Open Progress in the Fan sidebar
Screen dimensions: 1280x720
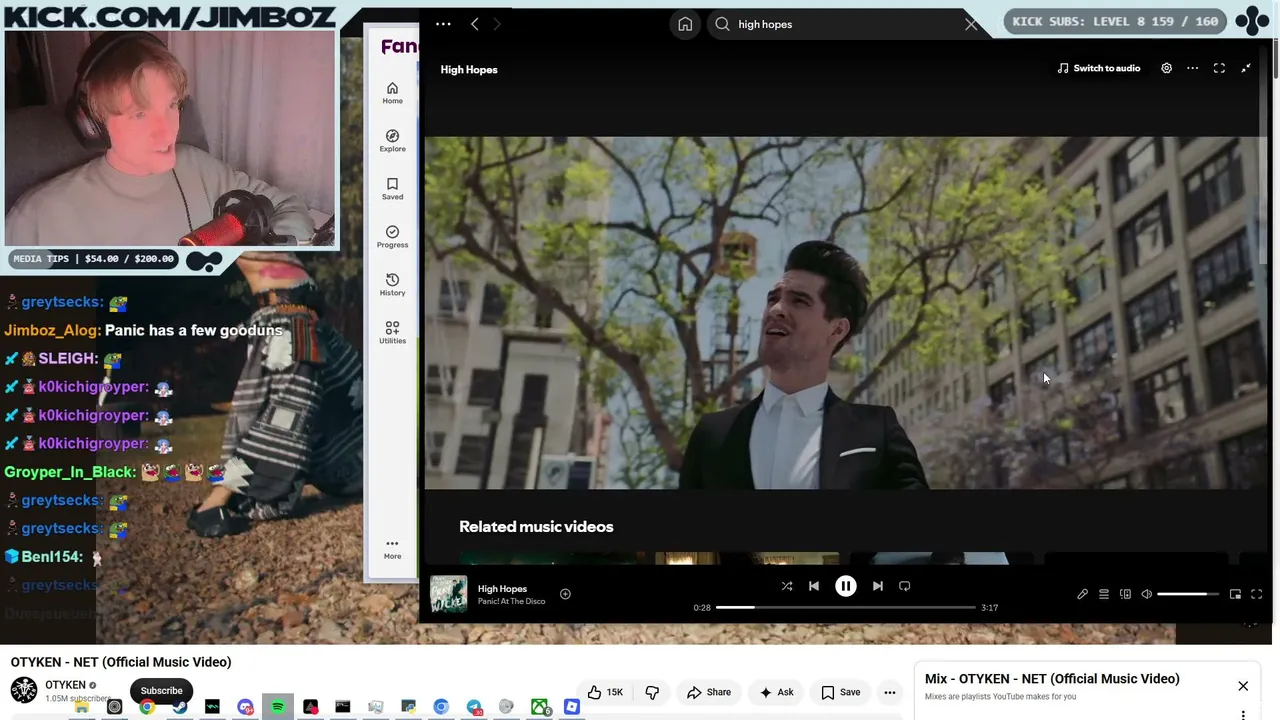[x=392, y=237]
